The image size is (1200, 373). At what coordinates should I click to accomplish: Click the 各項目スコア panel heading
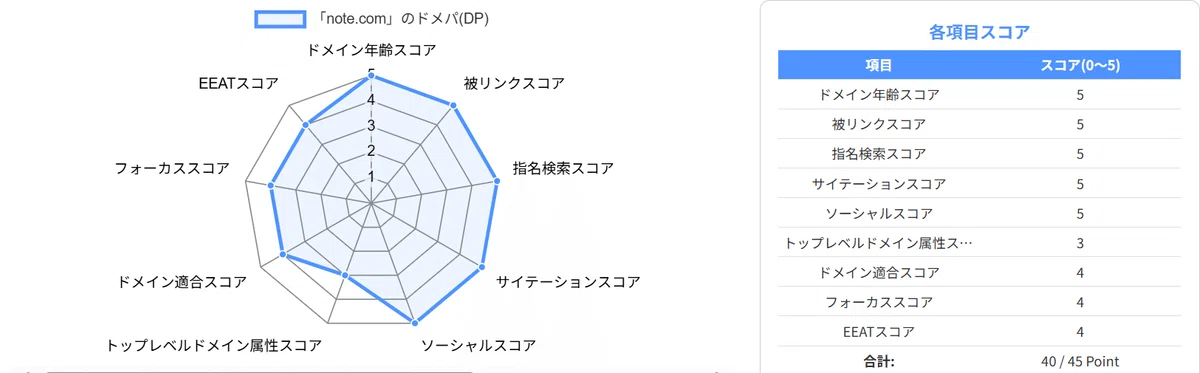click(979, 32)
